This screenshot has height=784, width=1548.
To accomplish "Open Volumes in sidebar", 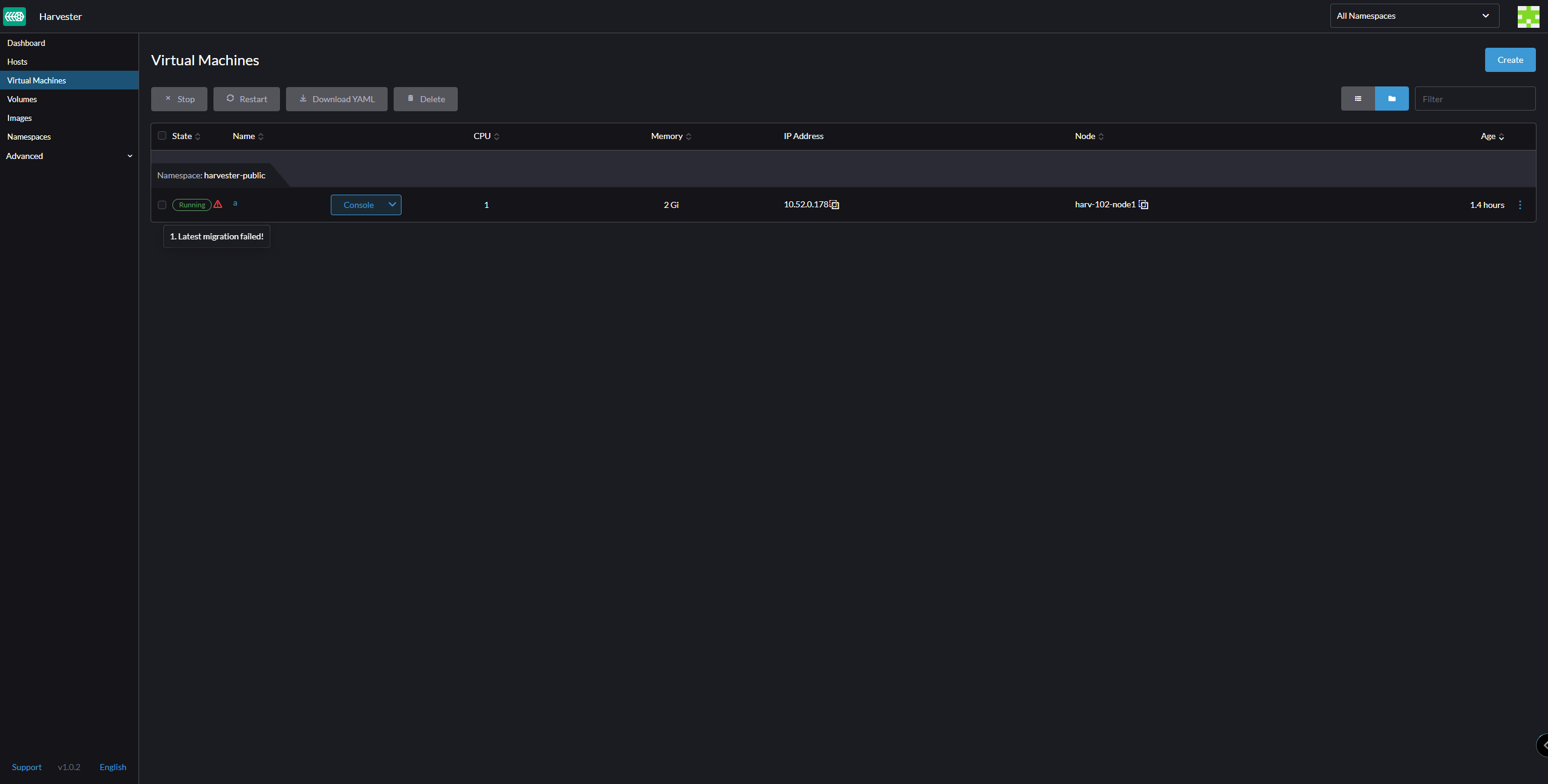I will [69, 99].
